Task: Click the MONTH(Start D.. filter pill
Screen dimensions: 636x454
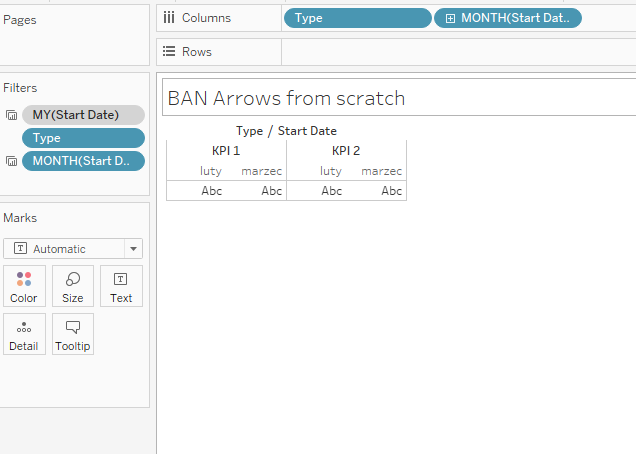Action: click(x=83, y=161)
